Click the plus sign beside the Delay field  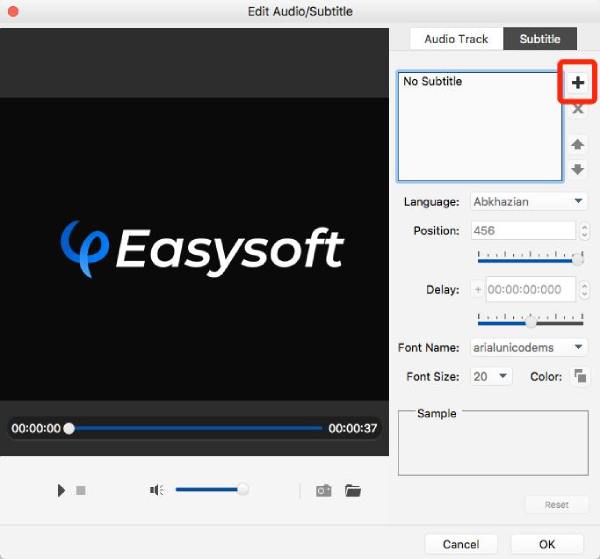point(477,290)
